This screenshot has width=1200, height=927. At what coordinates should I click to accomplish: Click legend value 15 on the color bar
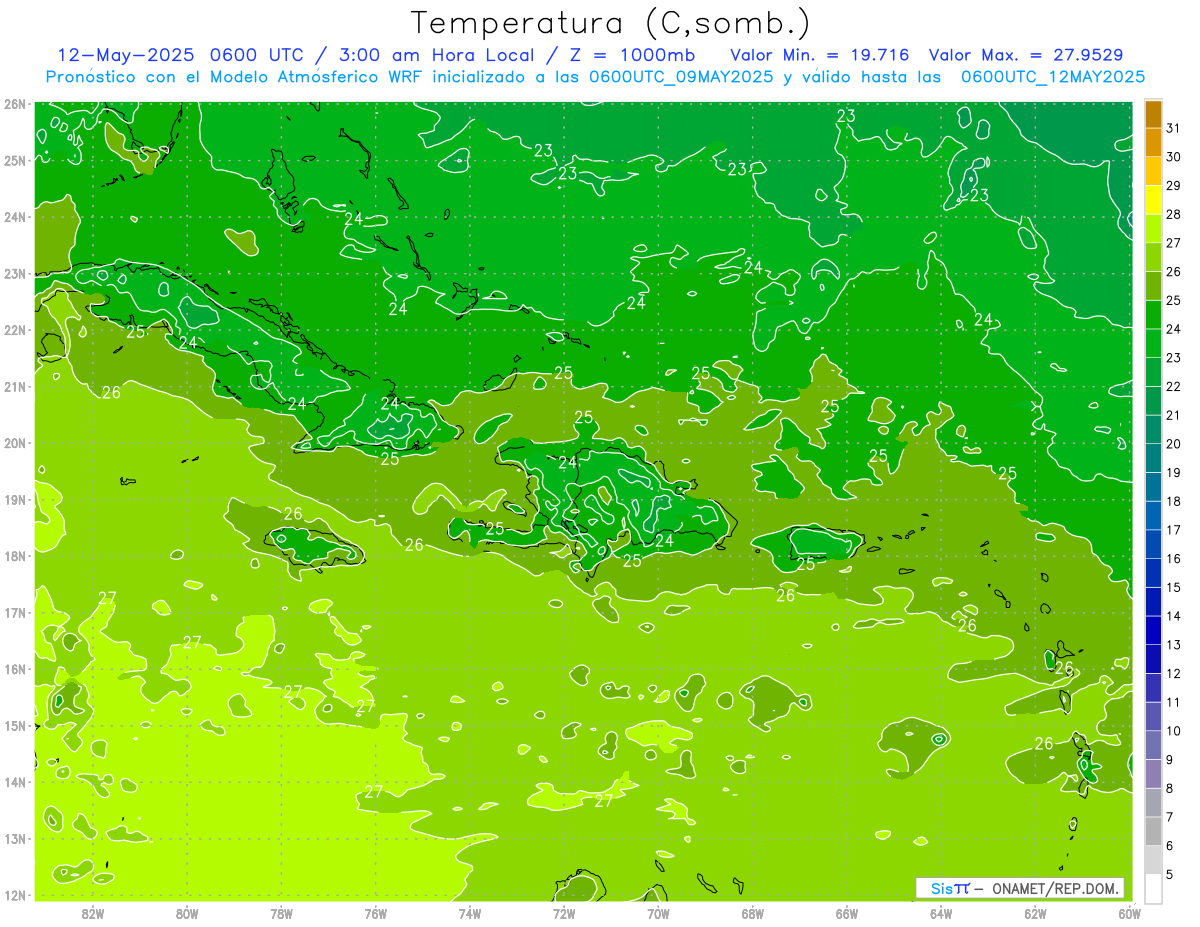pos(1174,587)
